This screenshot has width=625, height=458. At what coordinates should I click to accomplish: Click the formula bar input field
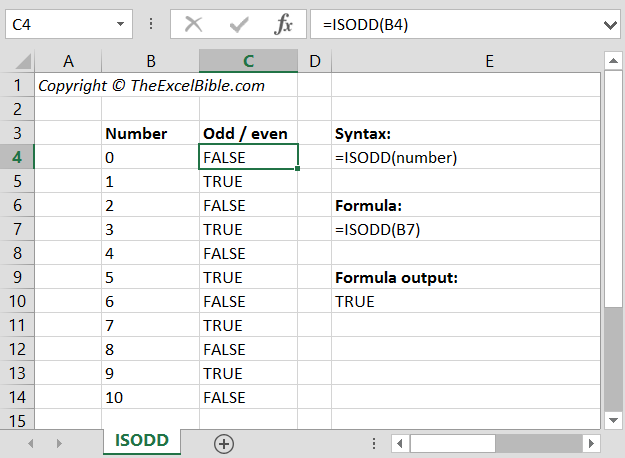coord(460,23)
